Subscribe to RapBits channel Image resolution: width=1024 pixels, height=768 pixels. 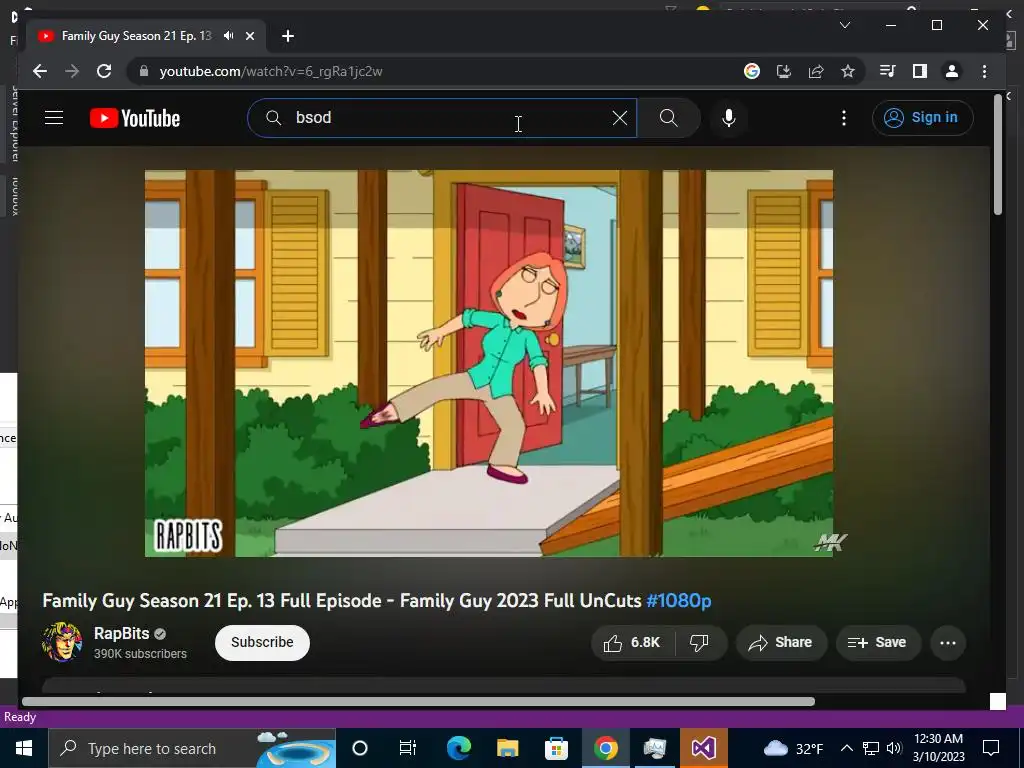coord(262,642)
